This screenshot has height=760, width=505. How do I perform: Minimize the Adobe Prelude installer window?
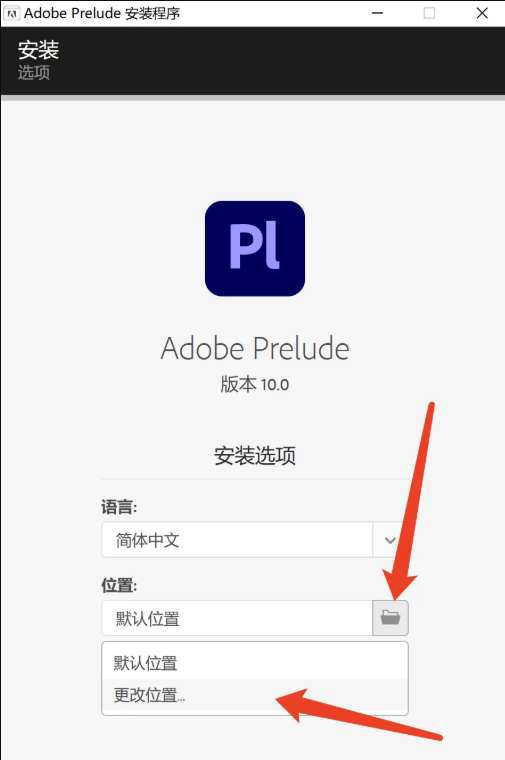tap(378, 13)
